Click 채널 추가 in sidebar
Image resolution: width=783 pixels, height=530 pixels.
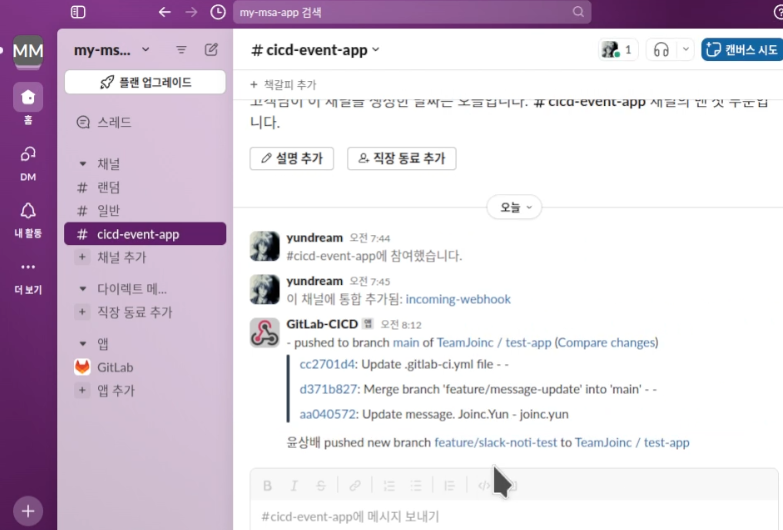click(x=145, y=257)
